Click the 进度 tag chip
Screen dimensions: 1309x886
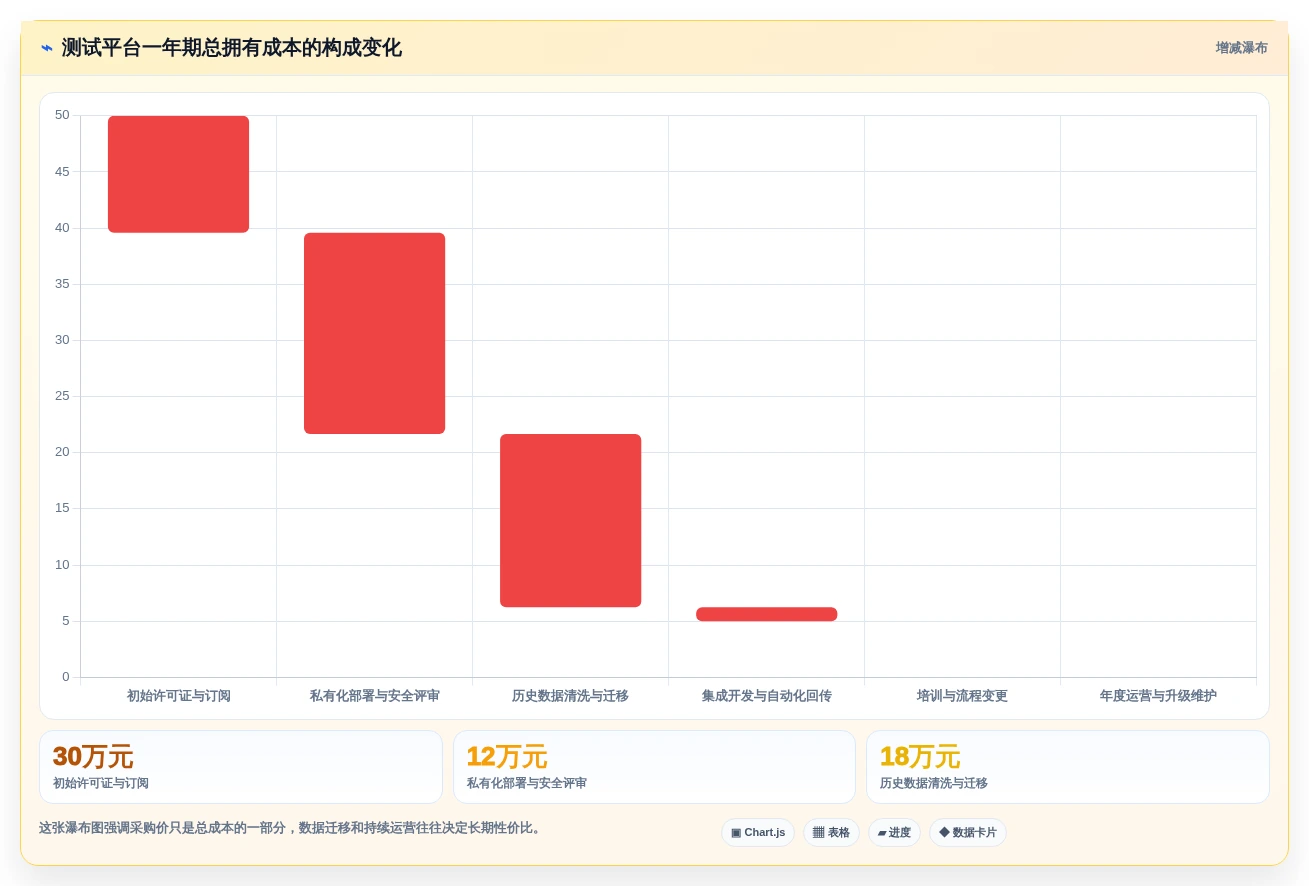point(894,832)
